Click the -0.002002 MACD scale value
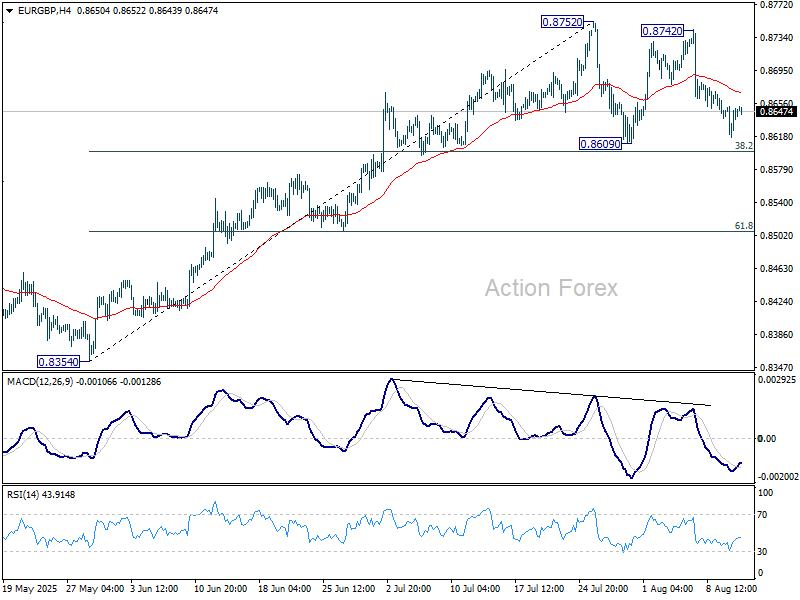This screenshot has width=800, height=600. [778, 477]
